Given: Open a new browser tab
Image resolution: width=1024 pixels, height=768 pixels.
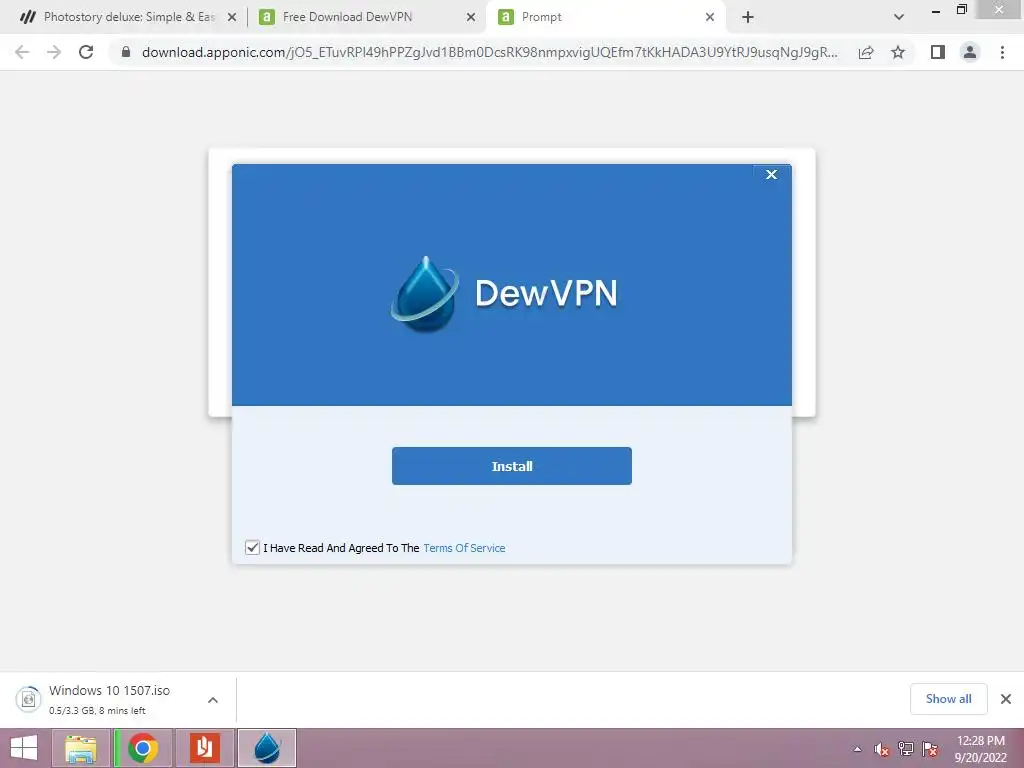Looking at the screenshot, I should 748,18.
